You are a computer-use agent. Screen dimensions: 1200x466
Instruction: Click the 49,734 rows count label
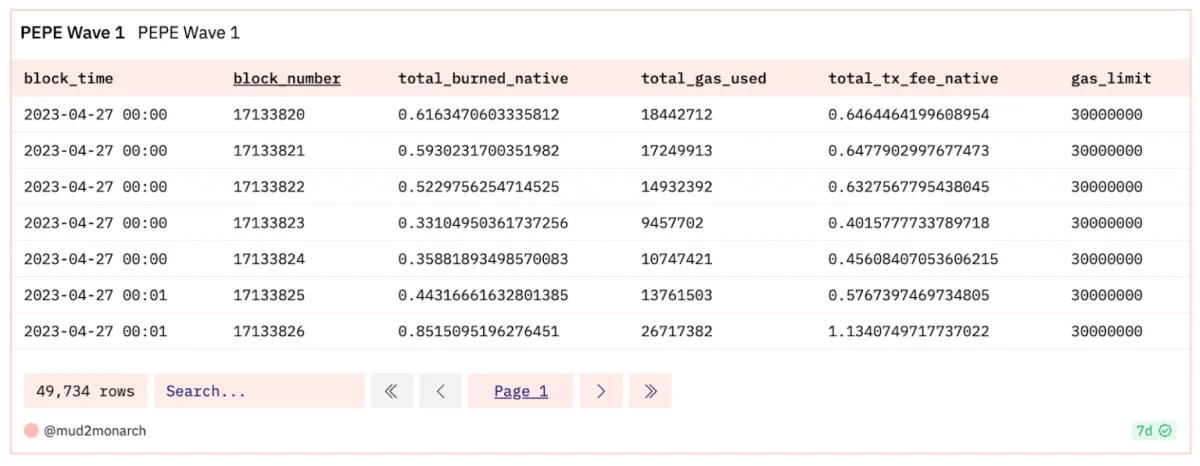pos(85,391)
